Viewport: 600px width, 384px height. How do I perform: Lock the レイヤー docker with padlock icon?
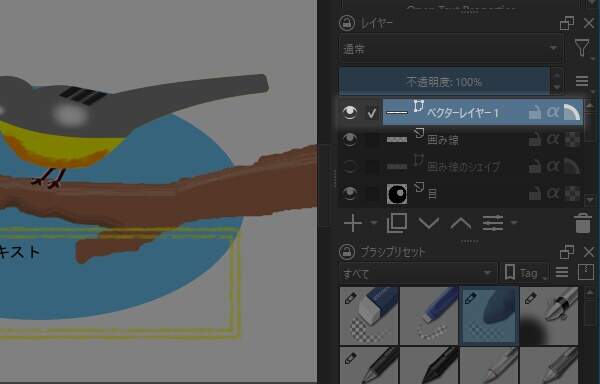tap(347, 23)
